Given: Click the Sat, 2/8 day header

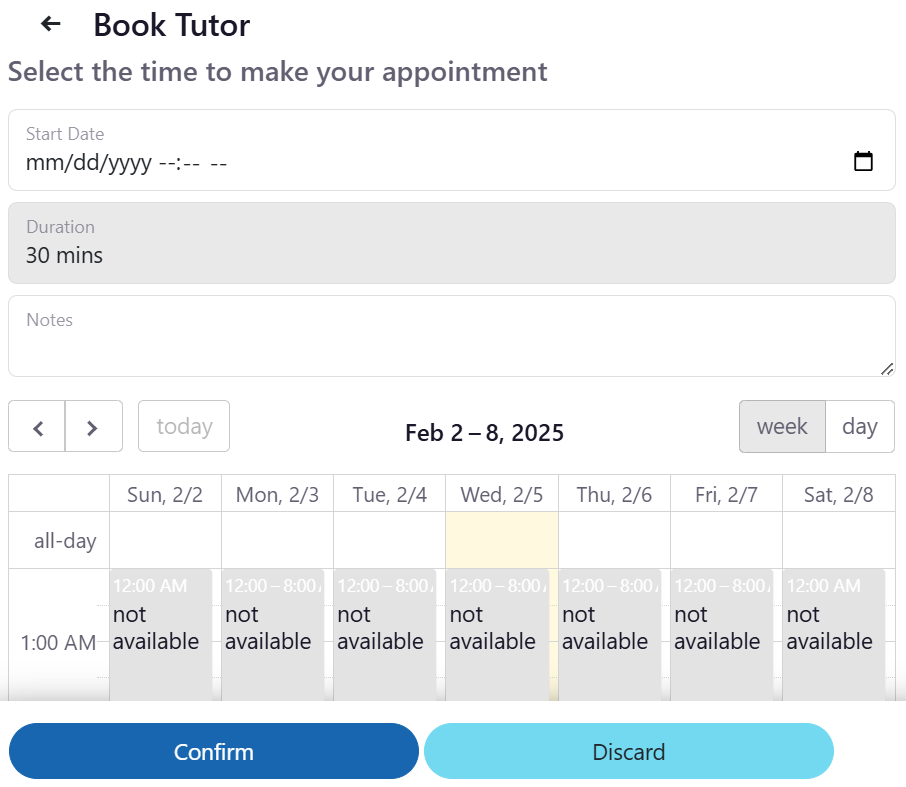Looking at the screenshot, I should (838, 495).
